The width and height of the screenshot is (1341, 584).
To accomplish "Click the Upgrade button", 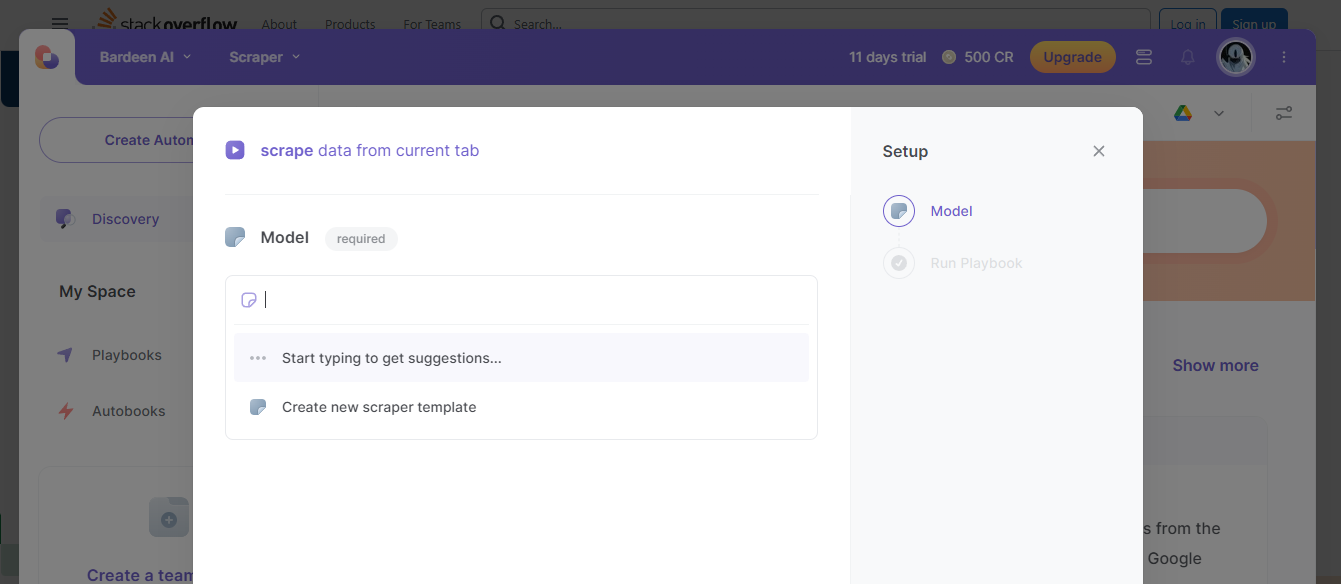I will tap(1072, 57).
